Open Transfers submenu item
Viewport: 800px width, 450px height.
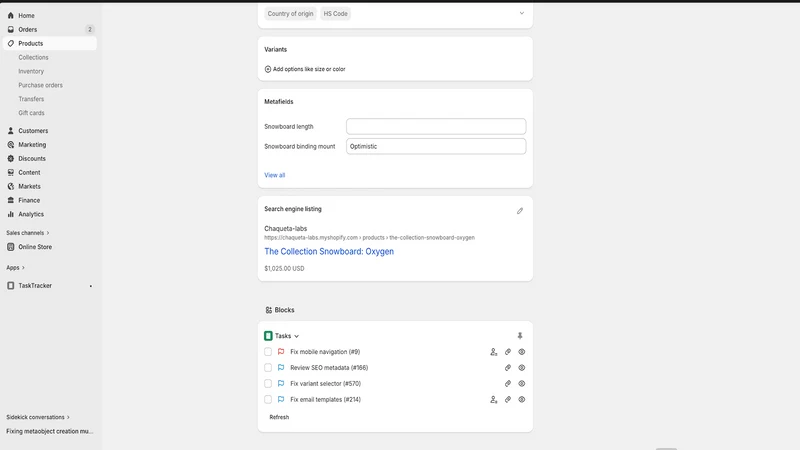31,99
